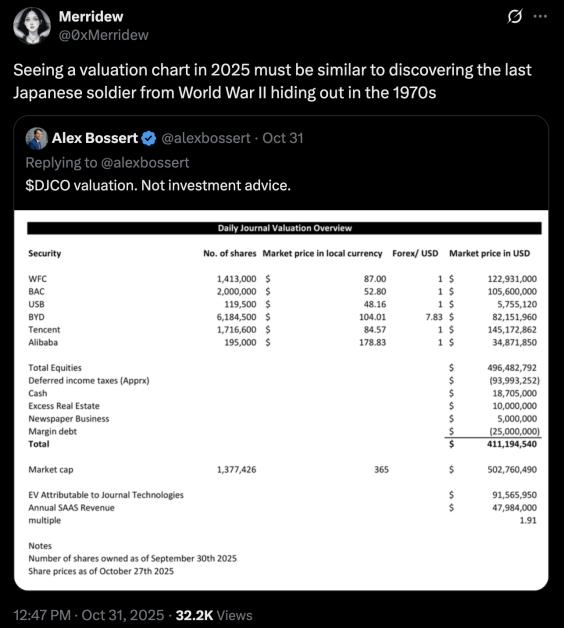Click the Daily Journal Valuation Overview header

284,228
